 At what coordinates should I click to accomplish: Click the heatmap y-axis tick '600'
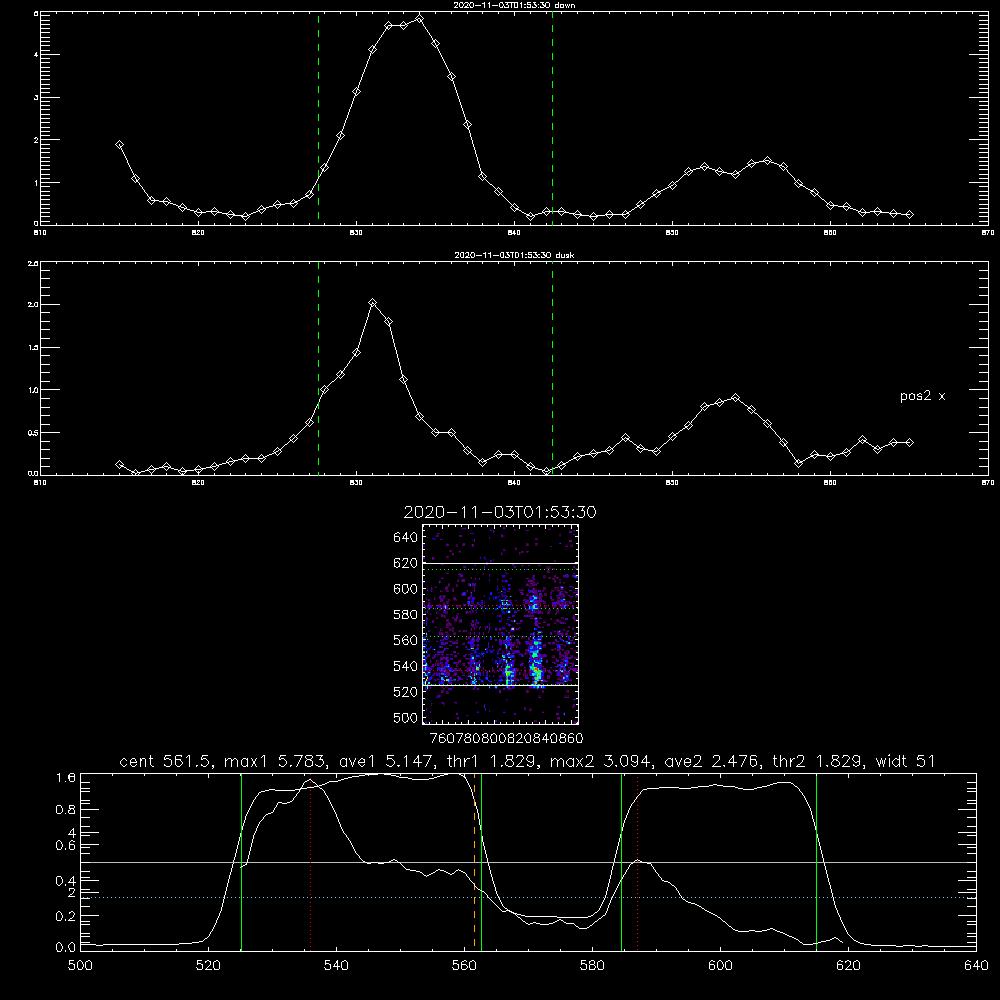(406, 589)
